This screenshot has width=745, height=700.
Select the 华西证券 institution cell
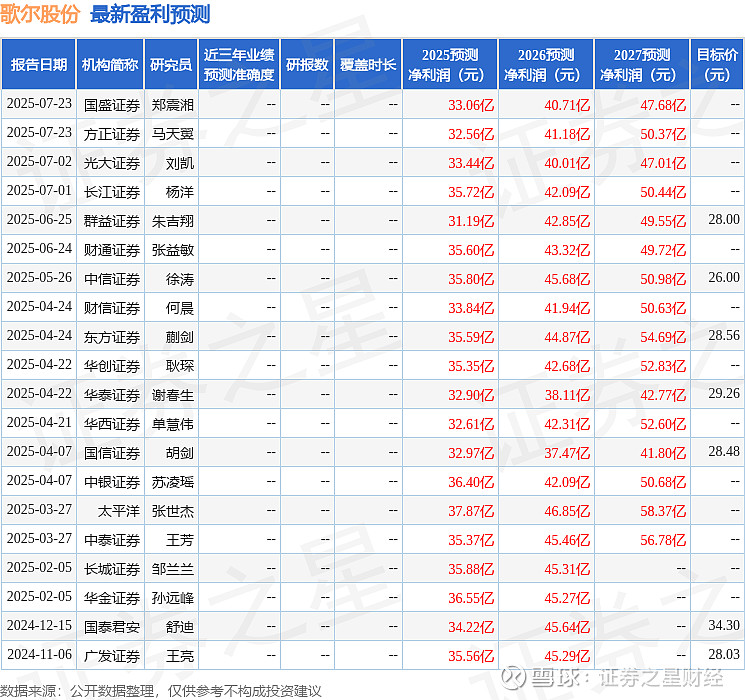(x=112, y=424)
